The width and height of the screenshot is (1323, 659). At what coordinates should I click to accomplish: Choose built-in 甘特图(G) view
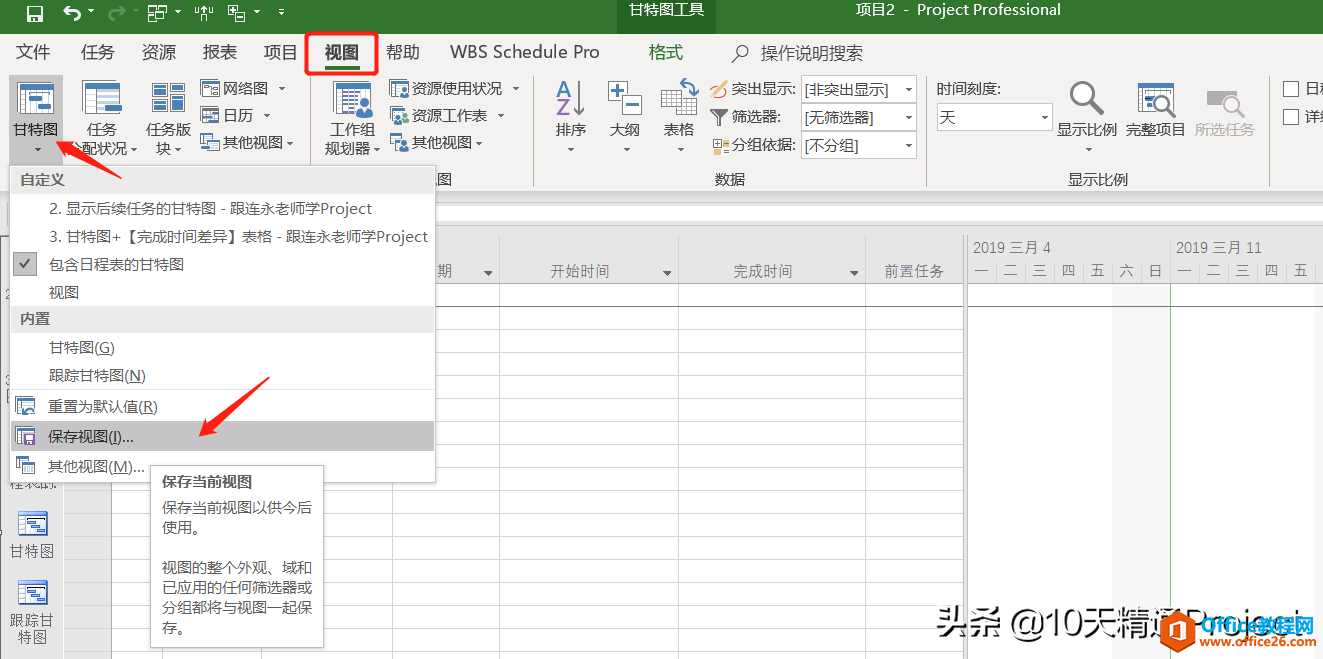click(222, 347)
